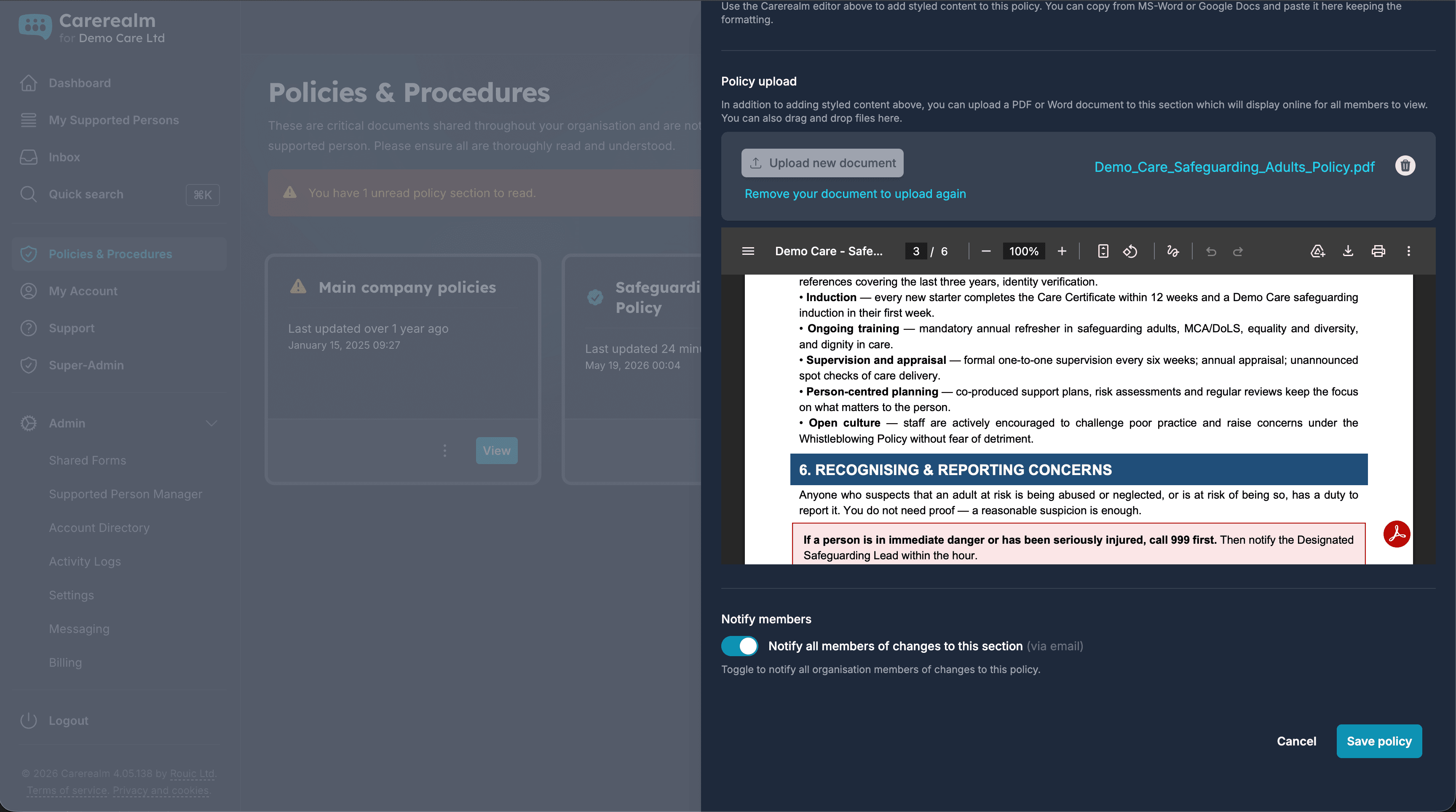1456x812 pixels.
Task: Click the Dashboard home icon
Action: coord(28,83)
